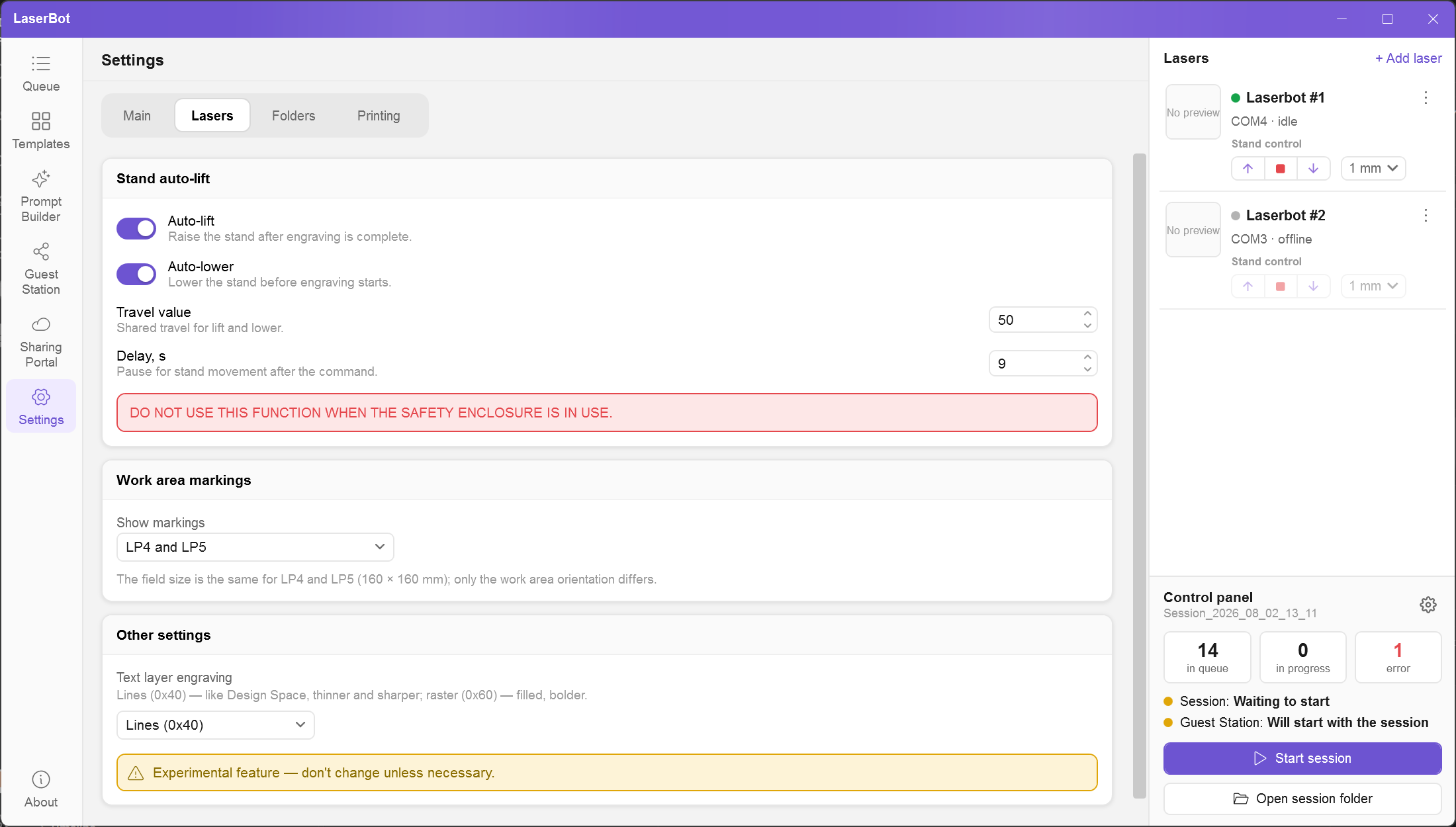Go to Guest Station
This screenshot has width=1456, height=827.
pos(41,269)
